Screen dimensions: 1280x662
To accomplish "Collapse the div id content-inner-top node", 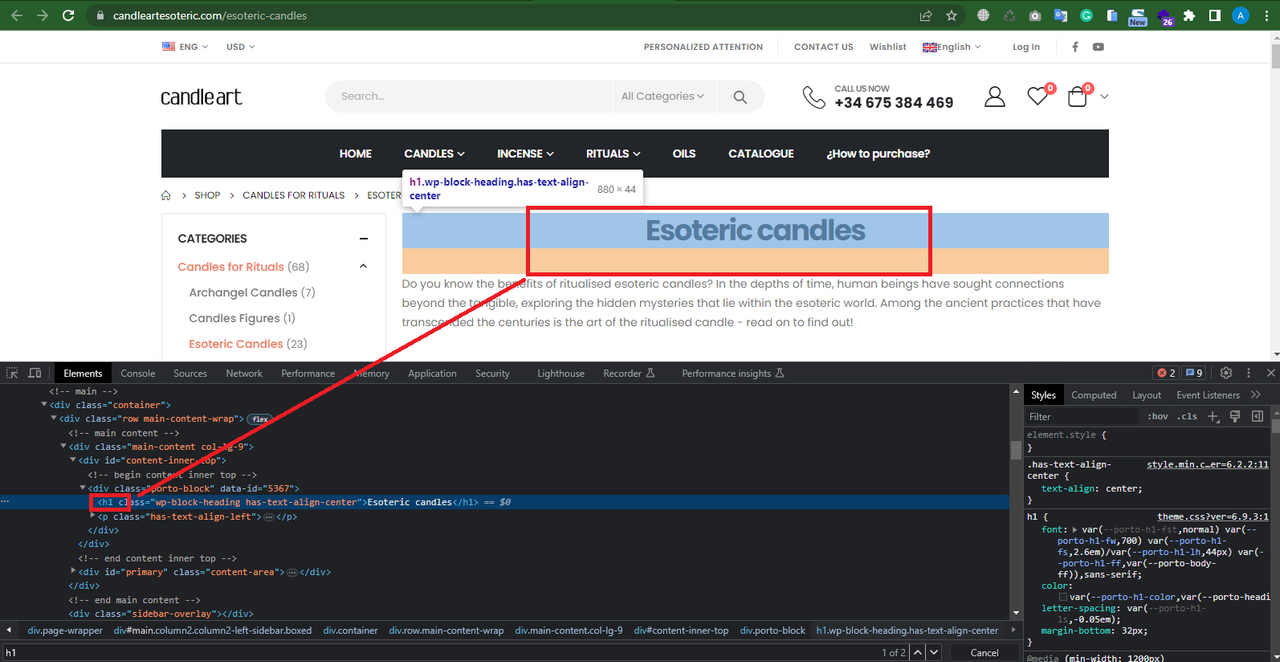I will tap(73, 460).
